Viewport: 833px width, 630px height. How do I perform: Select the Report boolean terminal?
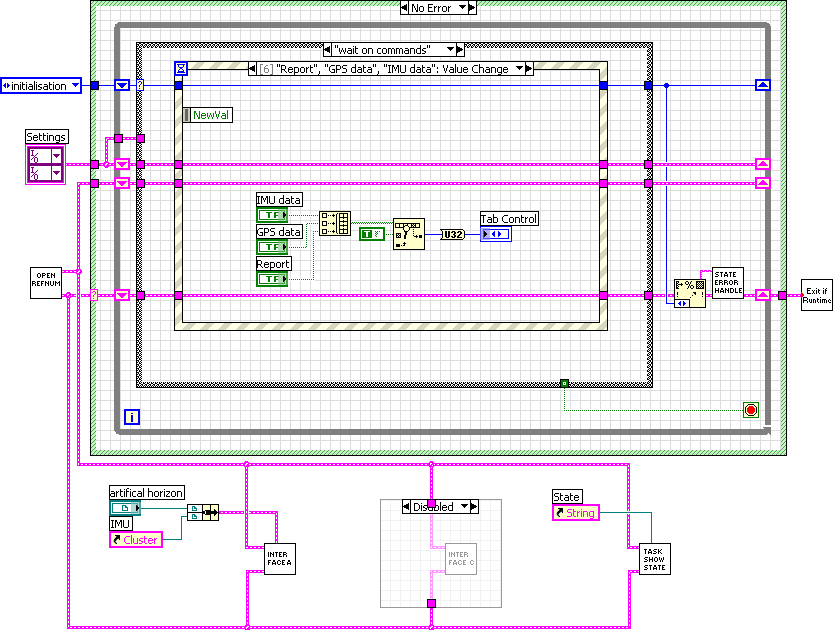pyautogui.click(x=272, y=279)
